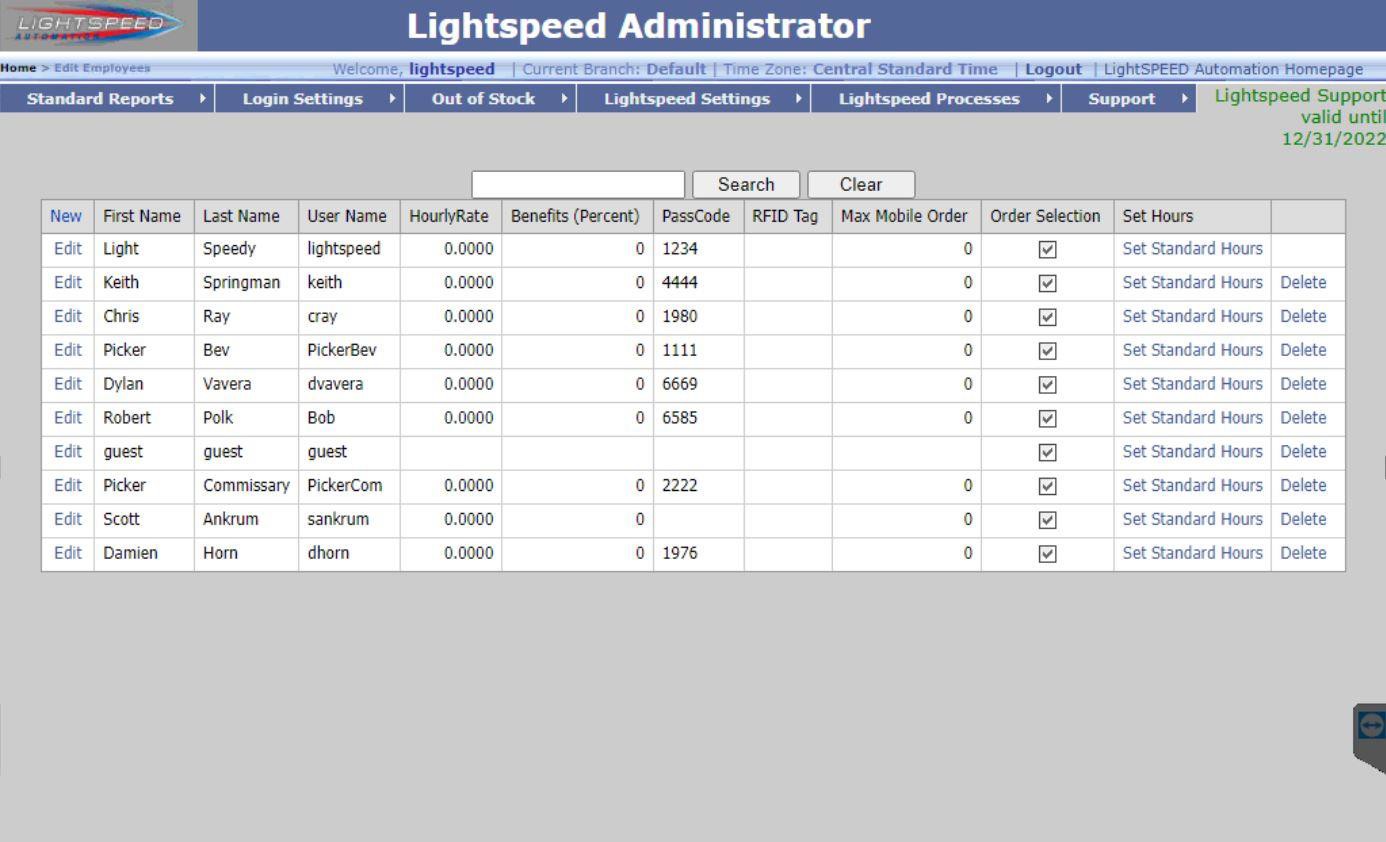Click the Edit Employees breadcrumb text
Screen dimensions: 1386x842
(102, 68)
